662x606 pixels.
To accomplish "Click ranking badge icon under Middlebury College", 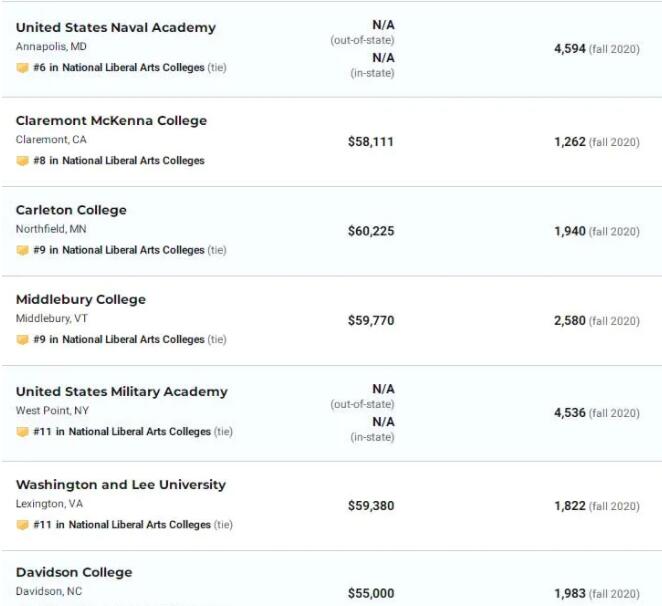I will coord(22,340).
